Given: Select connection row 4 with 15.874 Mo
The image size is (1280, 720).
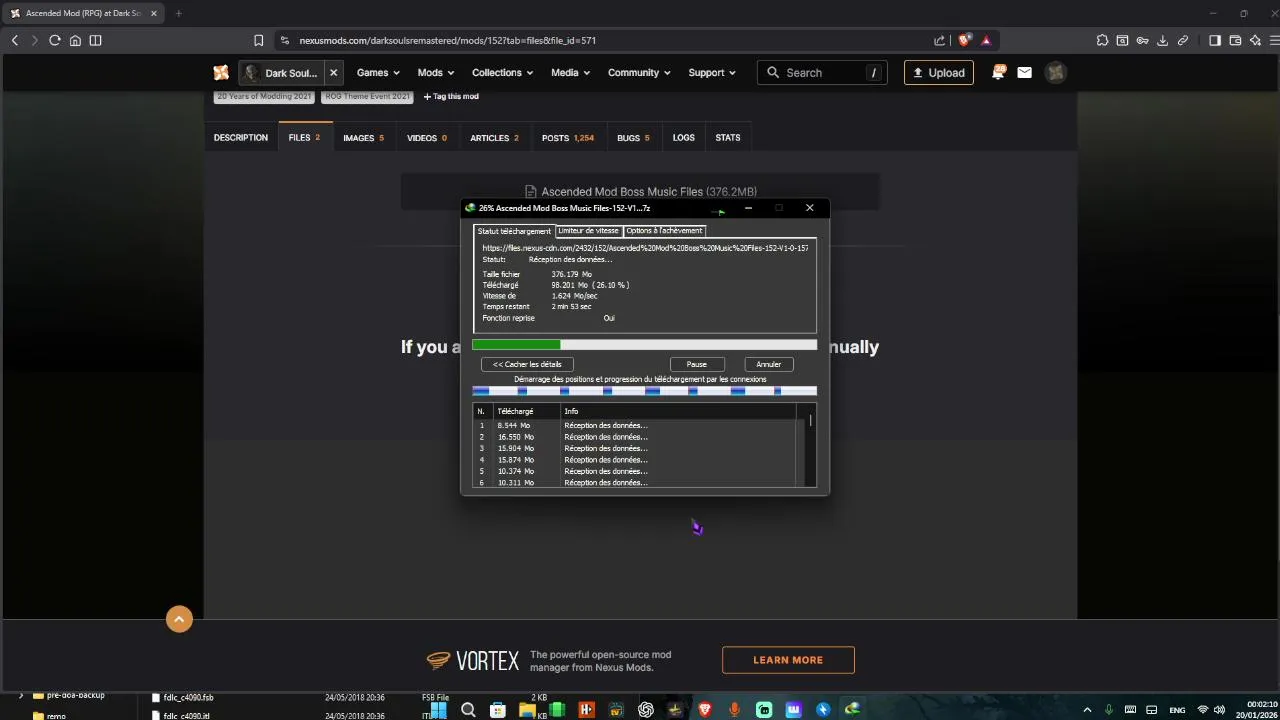Looking at the screenshot, I should coord(637,460).
